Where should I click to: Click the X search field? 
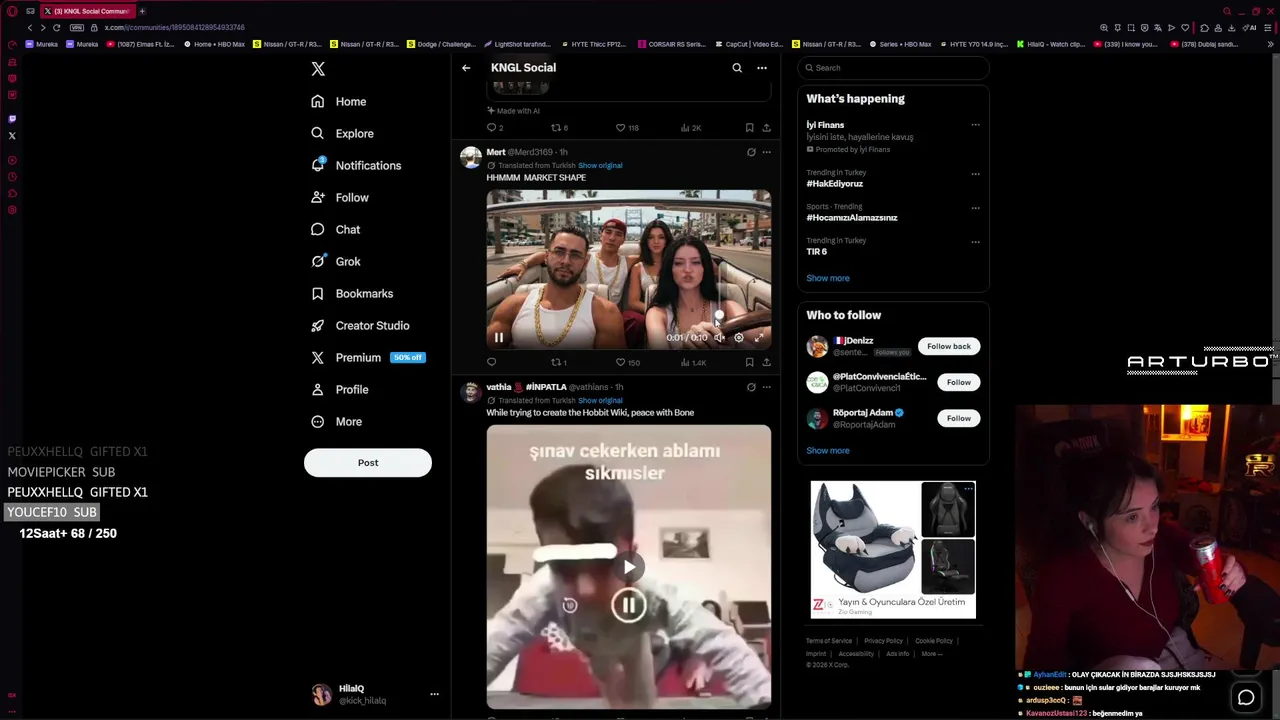point(893,68)
